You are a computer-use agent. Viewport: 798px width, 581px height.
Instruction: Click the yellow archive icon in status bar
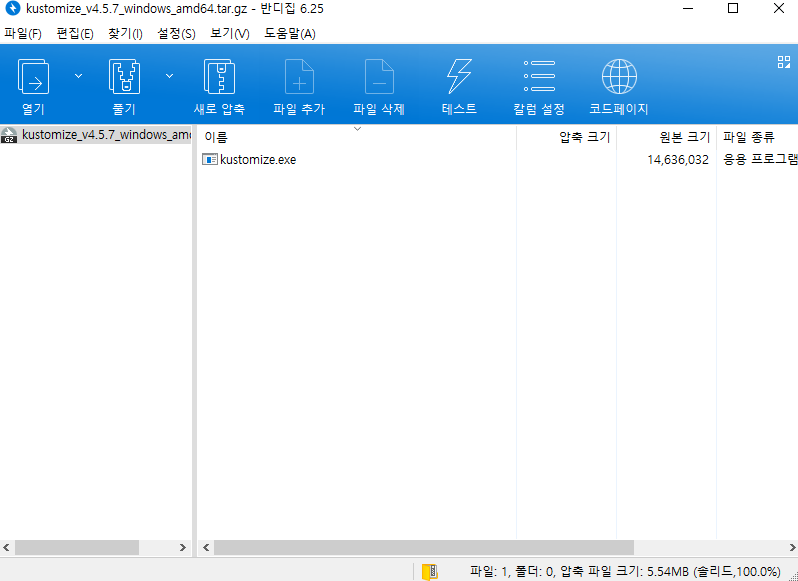pos(430,571)
